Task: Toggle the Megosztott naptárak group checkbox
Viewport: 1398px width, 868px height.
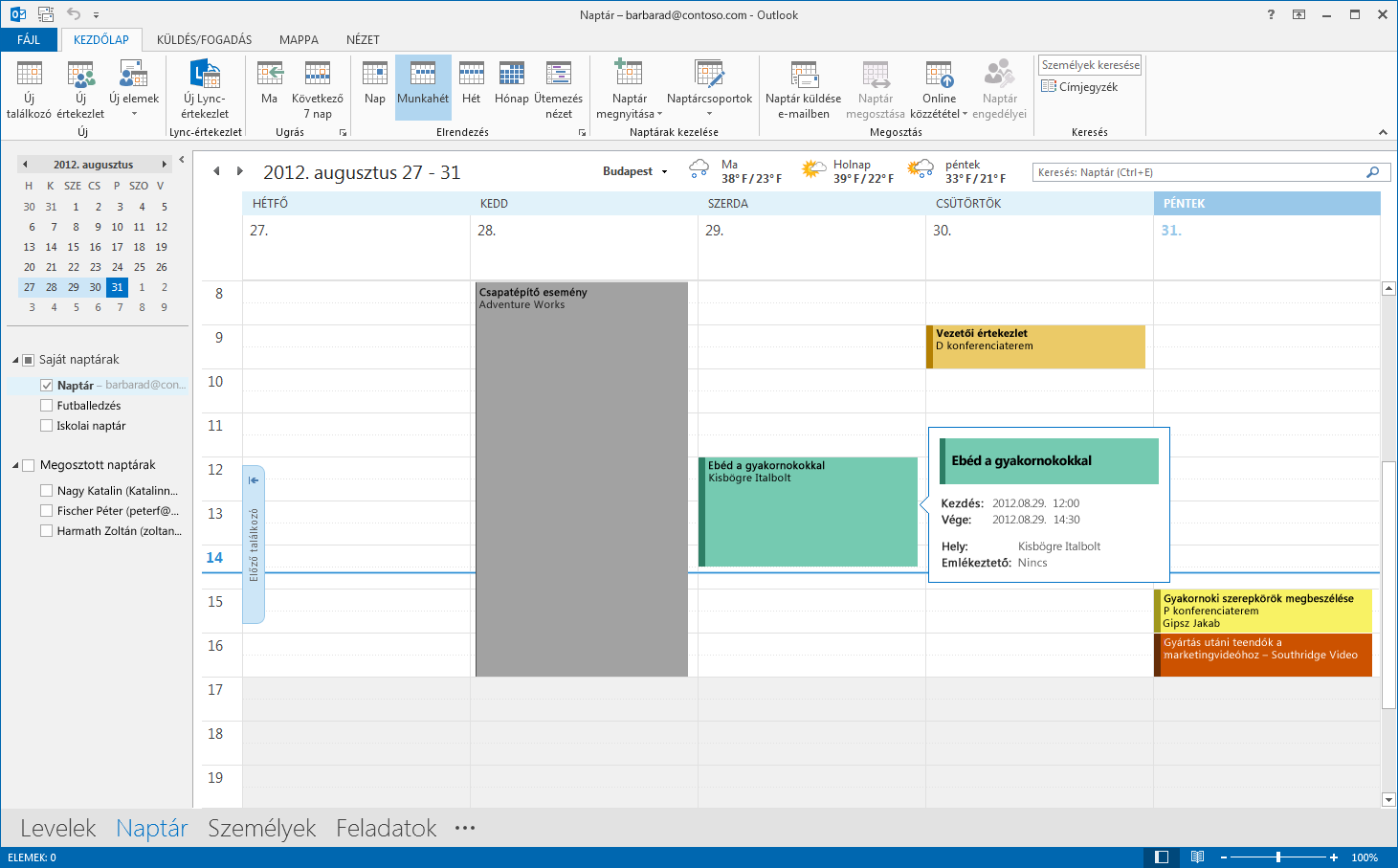Action: 29,465
